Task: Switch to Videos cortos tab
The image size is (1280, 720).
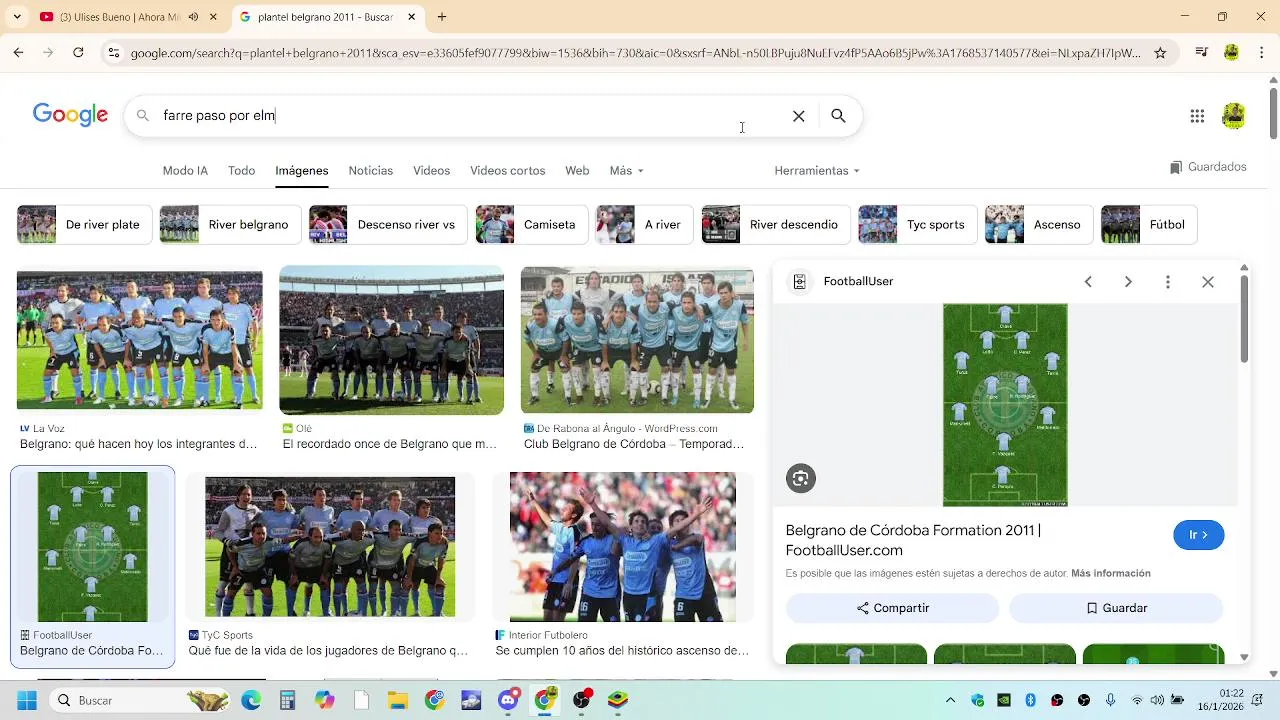Action: coord(508,171)
